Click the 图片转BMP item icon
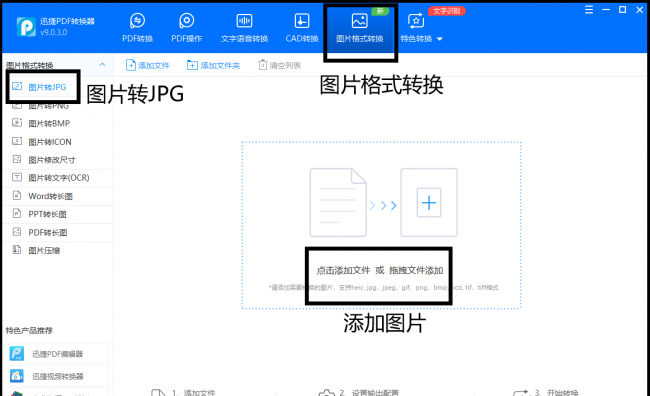 click(x=17, y=123)
